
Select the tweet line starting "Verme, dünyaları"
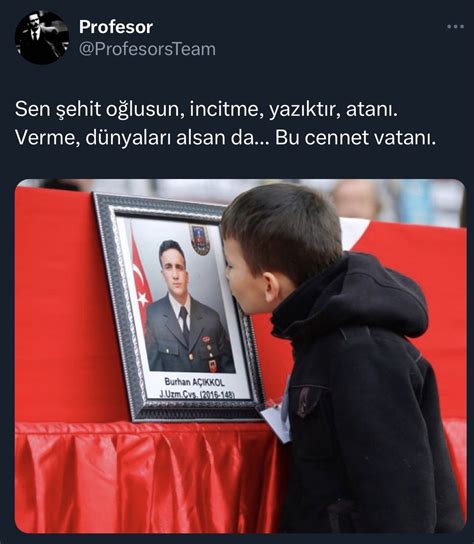[x=225, y=138]
